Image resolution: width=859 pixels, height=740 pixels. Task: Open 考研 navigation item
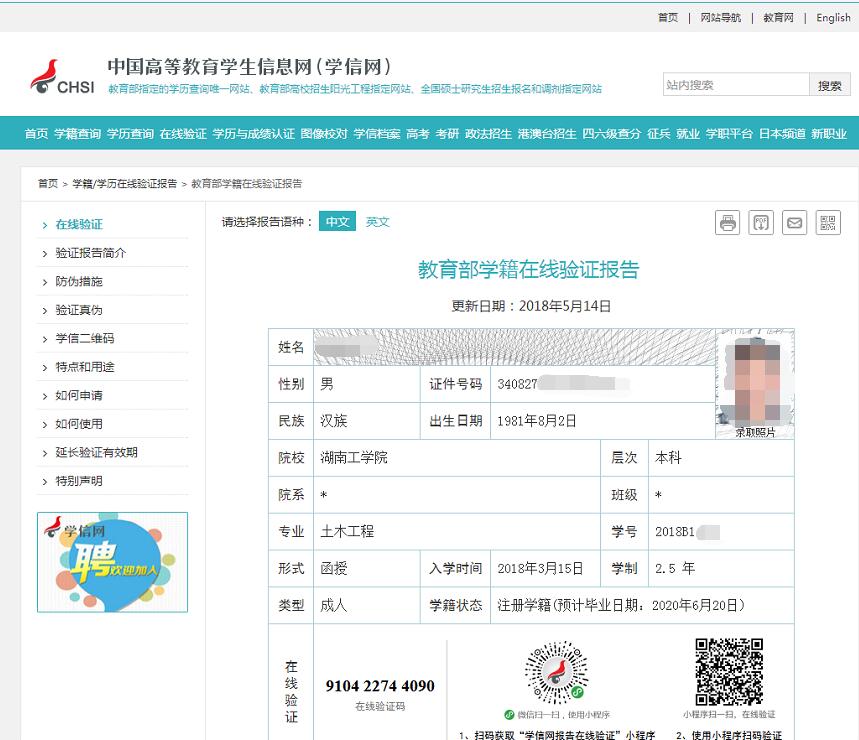(447, 134)
